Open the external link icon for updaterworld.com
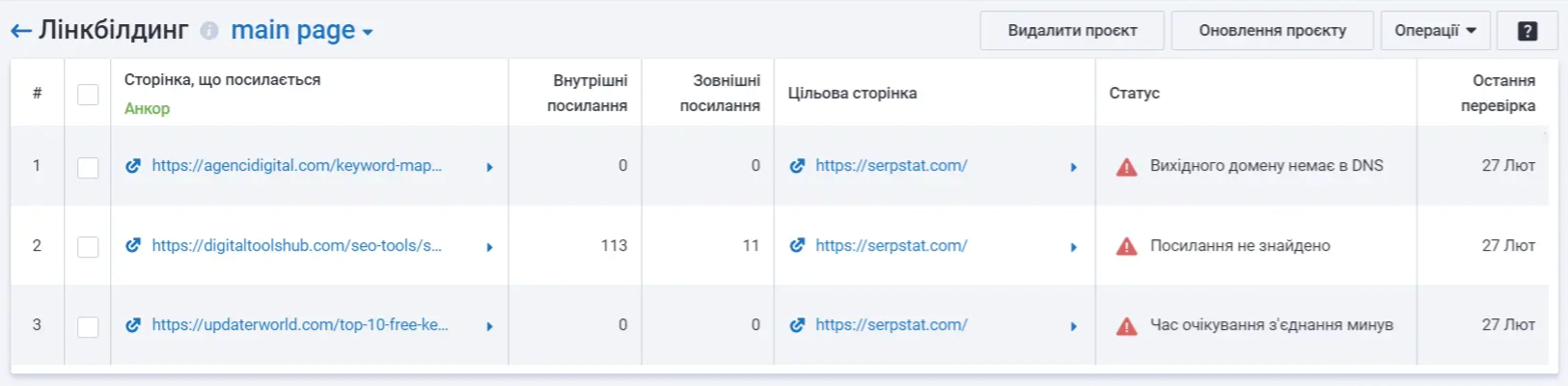The image size is (1568, 386). pos(133,325)
